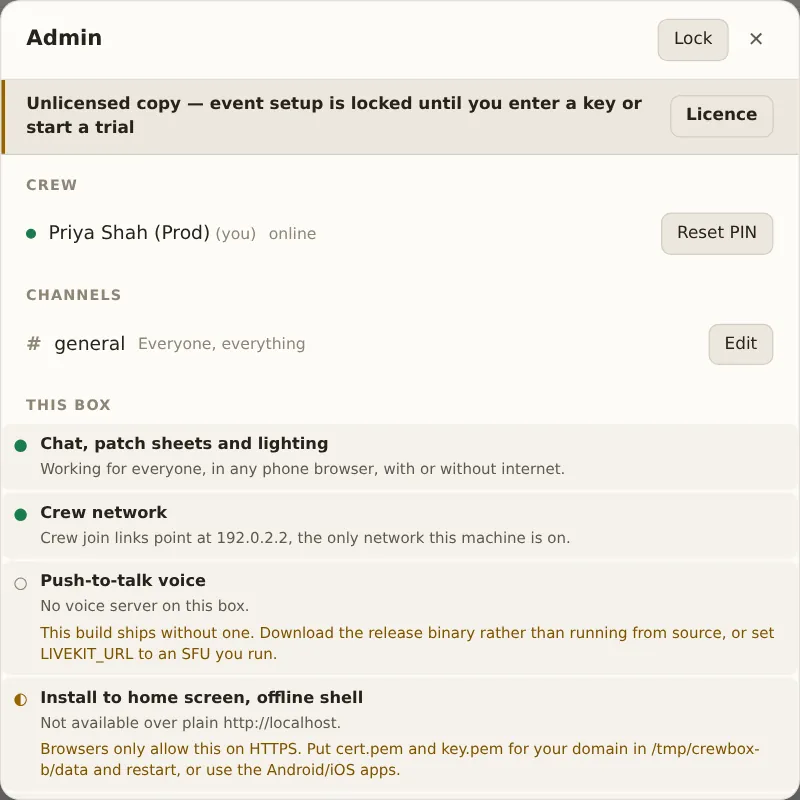Click the CREW section header
The width and height of the screenshot is (800, 800).
[52, 185]
